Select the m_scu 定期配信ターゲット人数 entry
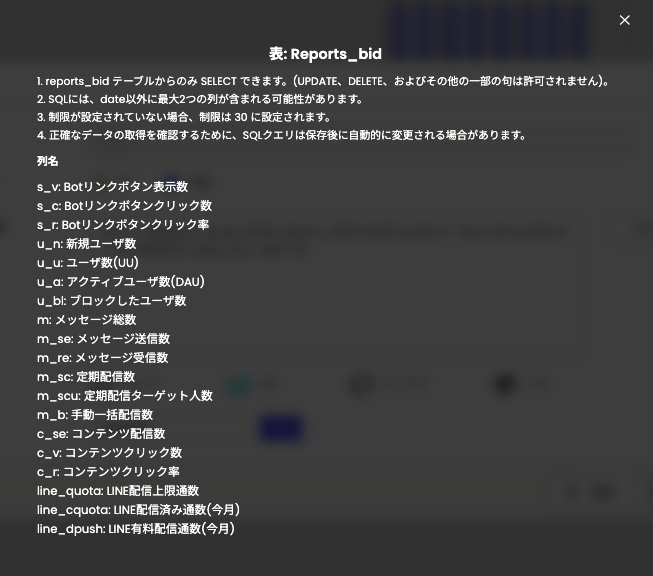The height and width of the screenshot is (576, 653). (x=124, y=396)
